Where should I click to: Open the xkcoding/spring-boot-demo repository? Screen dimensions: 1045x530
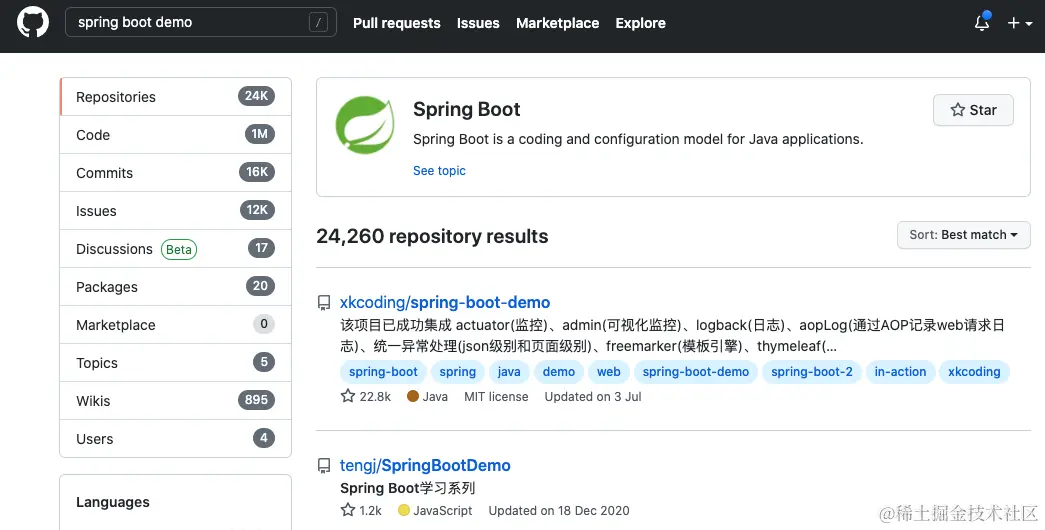pos(445,303)
